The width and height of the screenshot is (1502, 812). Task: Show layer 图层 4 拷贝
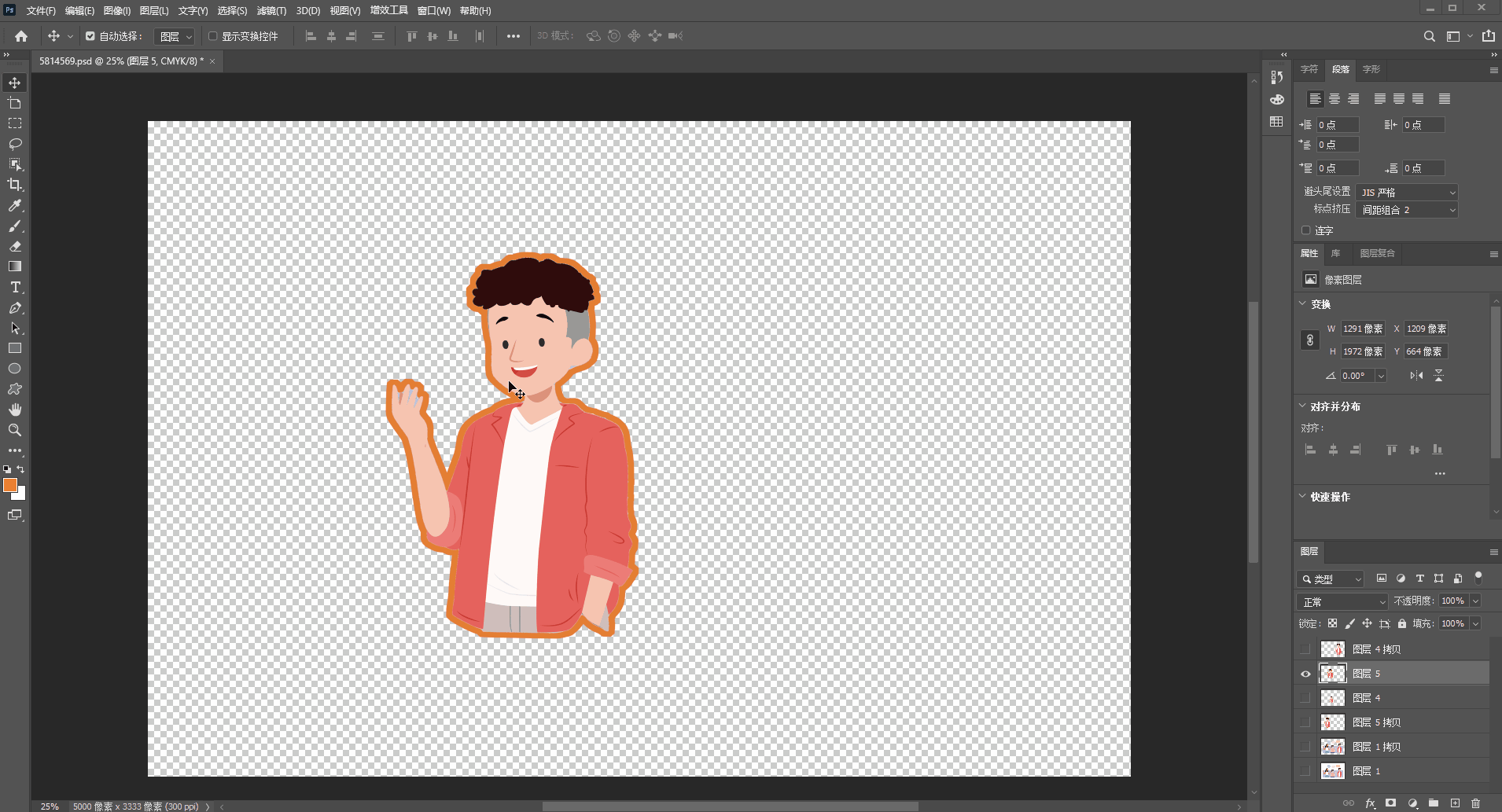[x=1305, y=649]
